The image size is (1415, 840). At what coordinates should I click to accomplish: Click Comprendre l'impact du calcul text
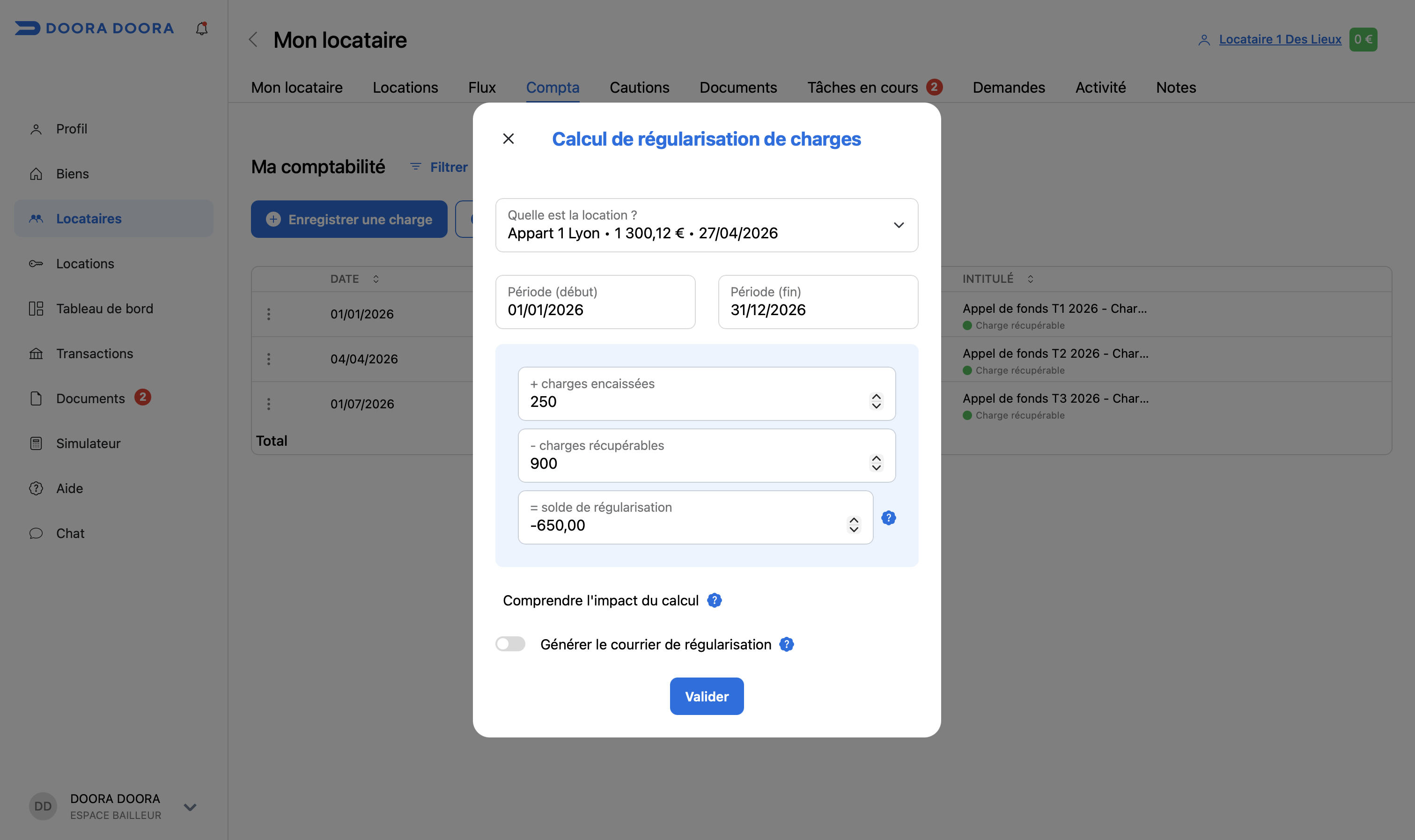(601, 601)
